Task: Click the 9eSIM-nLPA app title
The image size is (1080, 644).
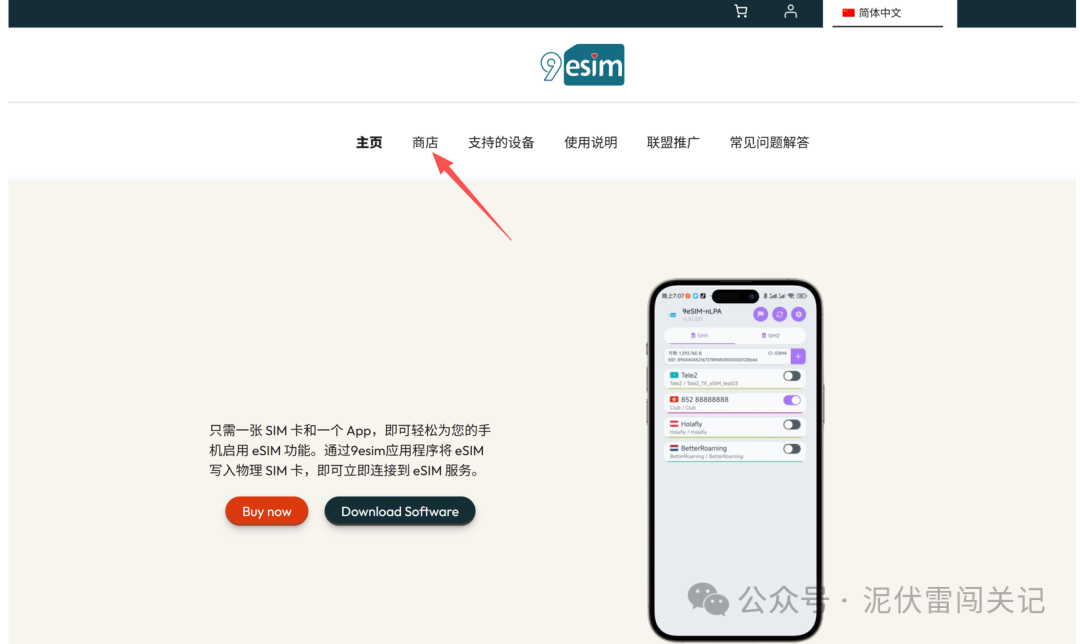Action: (x=702, y=311)
